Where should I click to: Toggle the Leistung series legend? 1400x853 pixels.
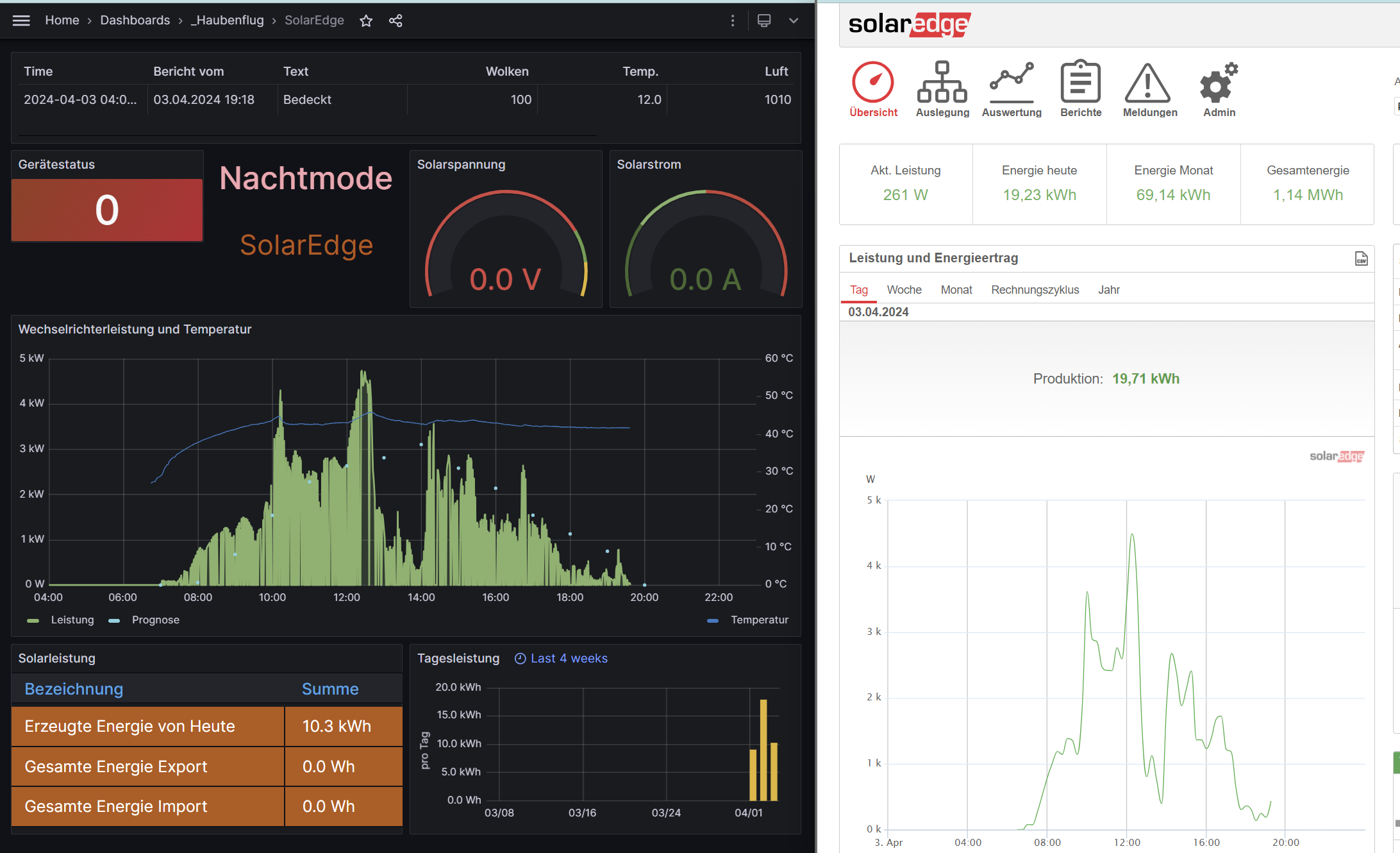pos(72,620)
